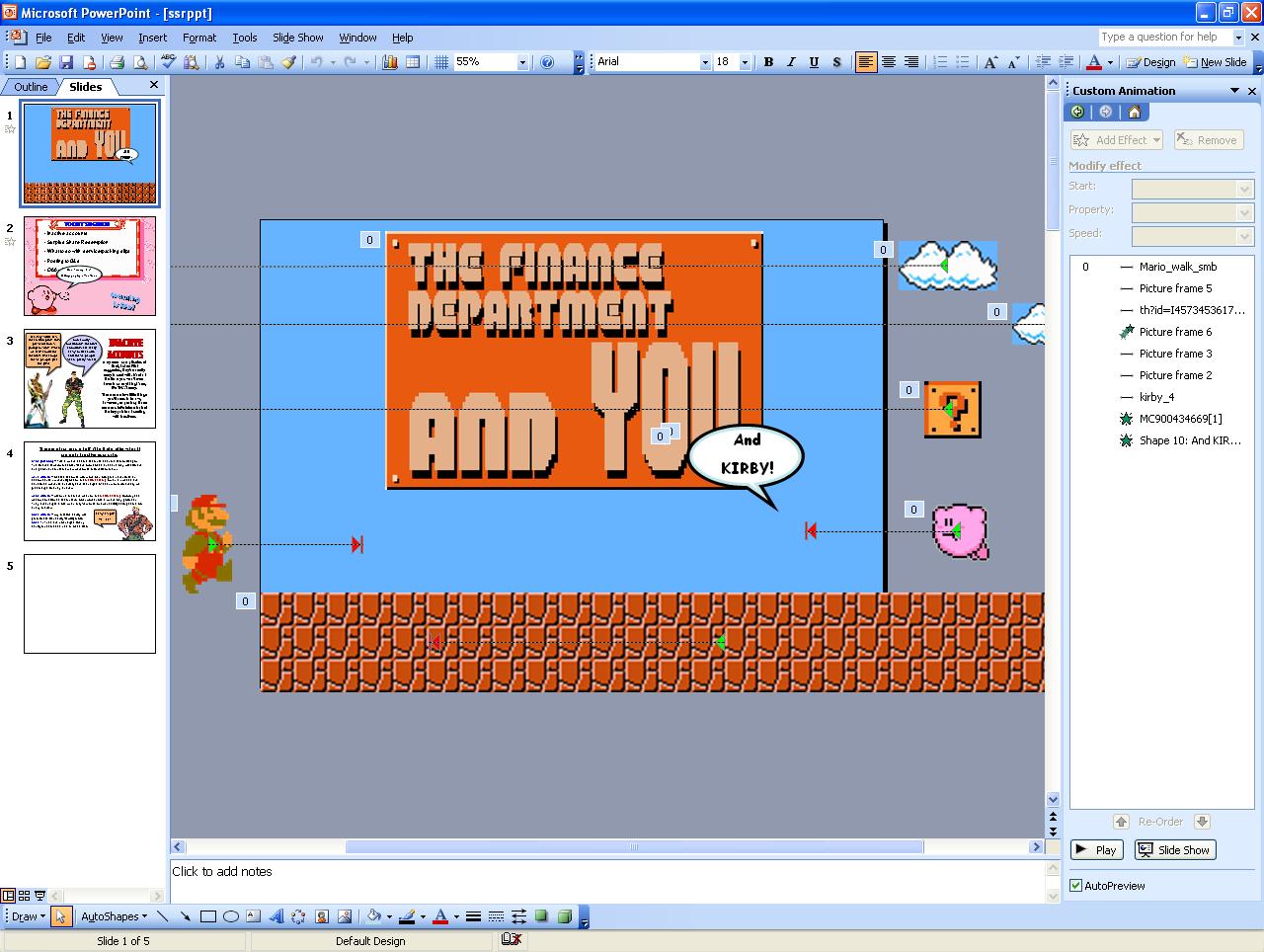Open the Insert menu
This screenshot has height=952, width=1264.
click(152, 38)
